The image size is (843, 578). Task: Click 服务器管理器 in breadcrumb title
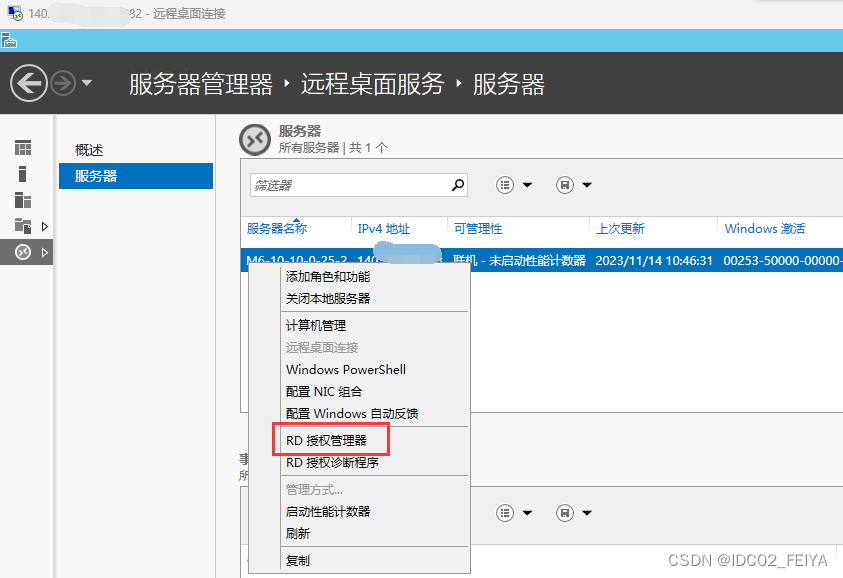coord(201,84)
